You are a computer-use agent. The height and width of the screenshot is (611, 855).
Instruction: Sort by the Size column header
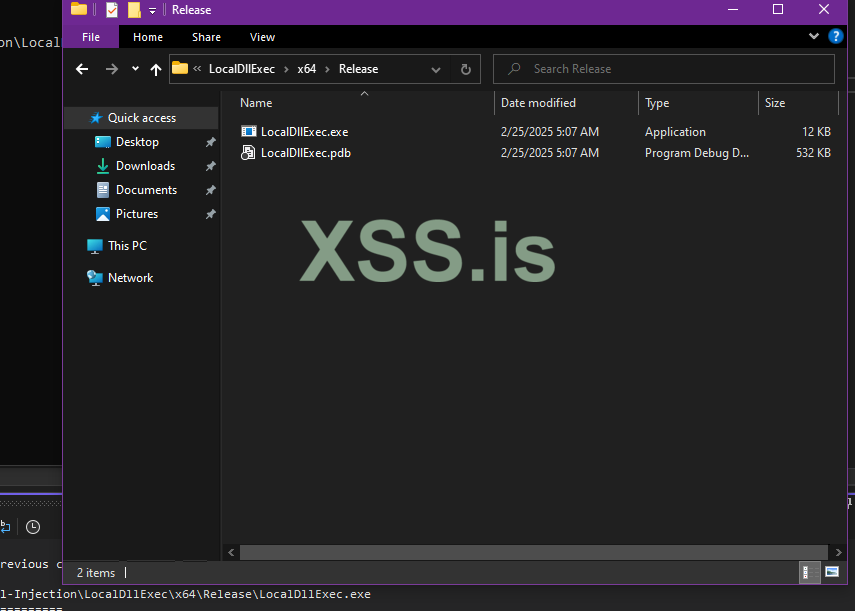pos(775,103)
